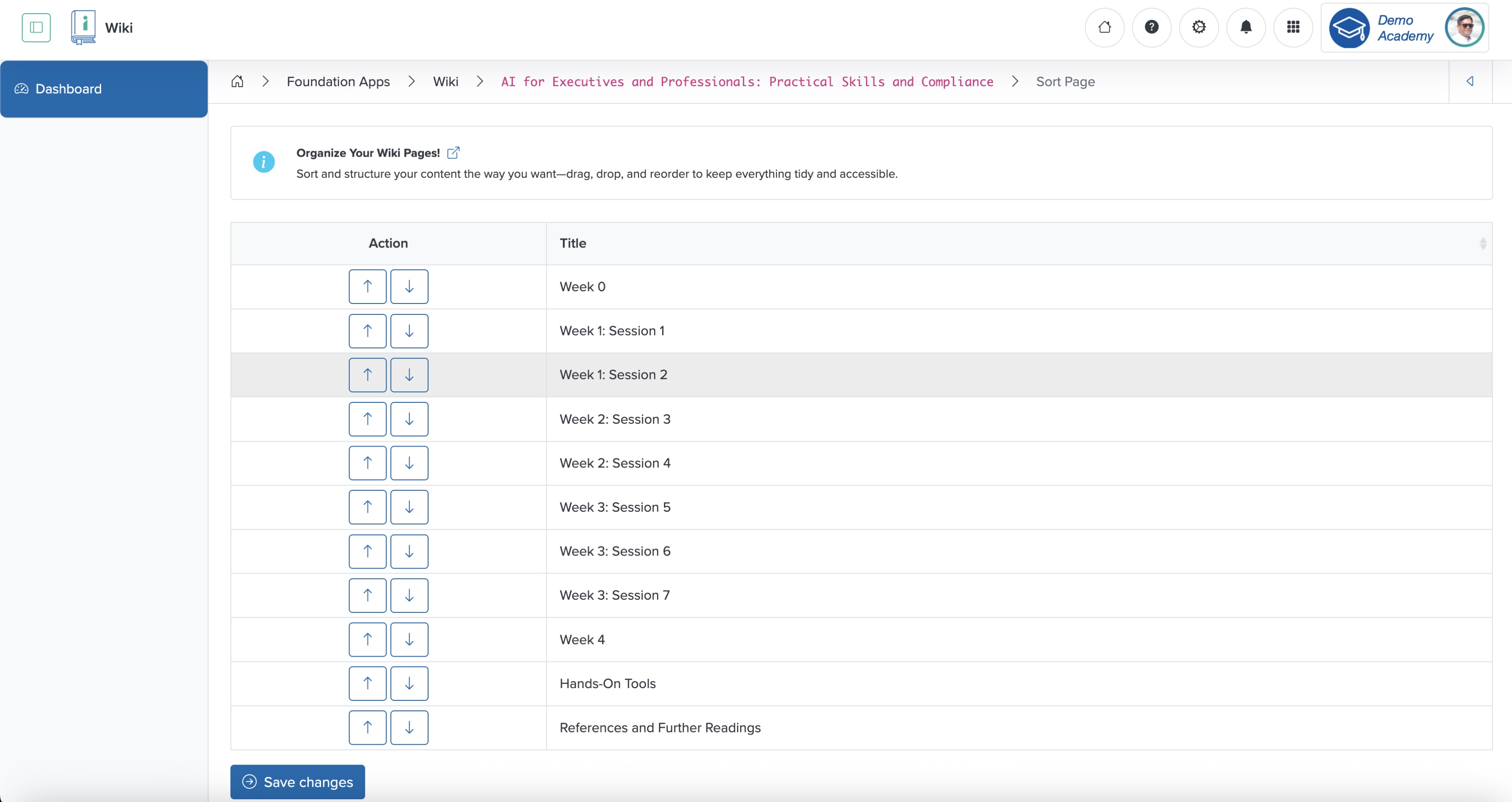Viewport: 1512px width, 802px height.
Task: View notifications via the bell icon
Action: 1246,27
